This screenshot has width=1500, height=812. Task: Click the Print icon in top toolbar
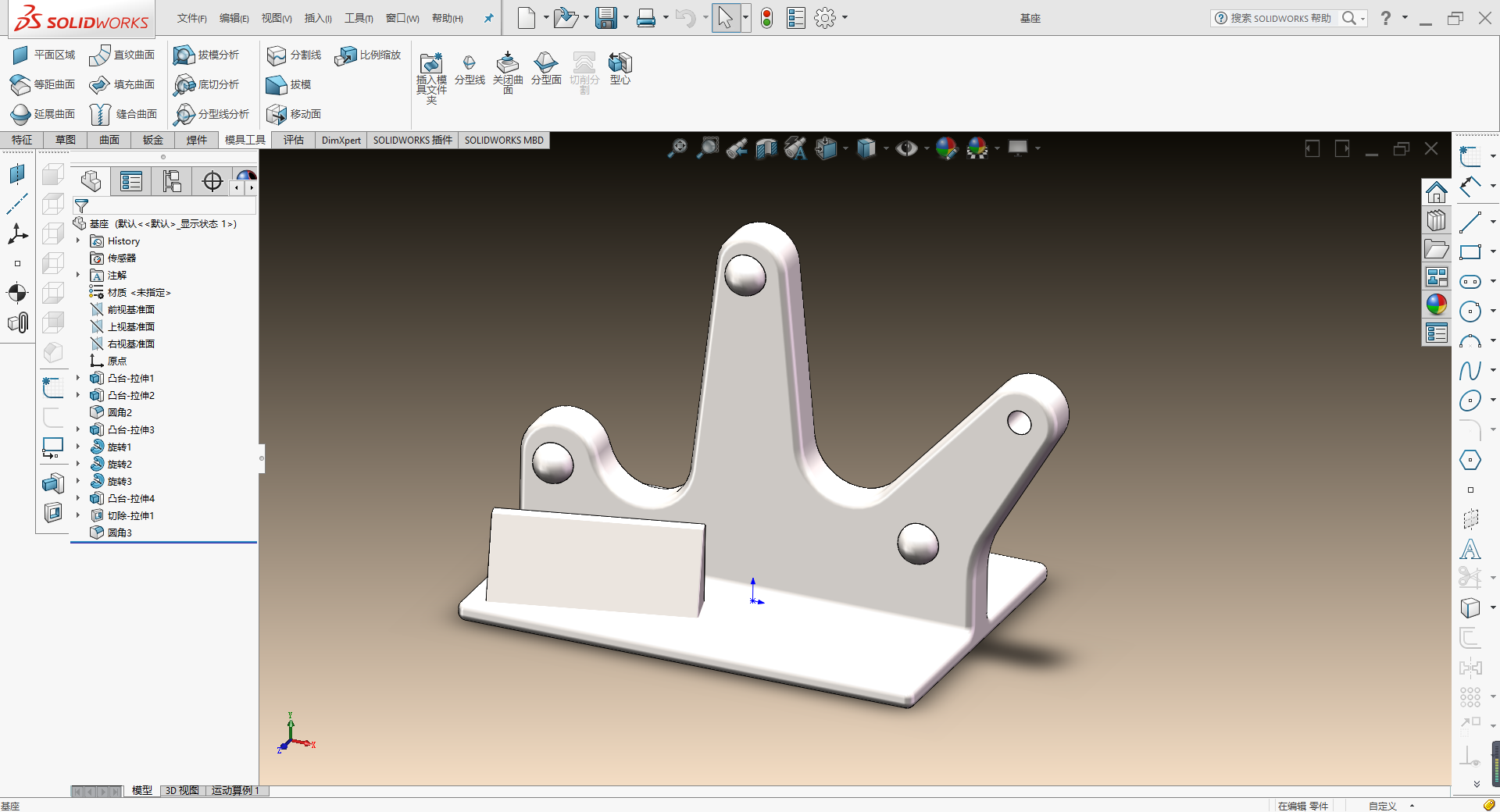tap(646, 18)
